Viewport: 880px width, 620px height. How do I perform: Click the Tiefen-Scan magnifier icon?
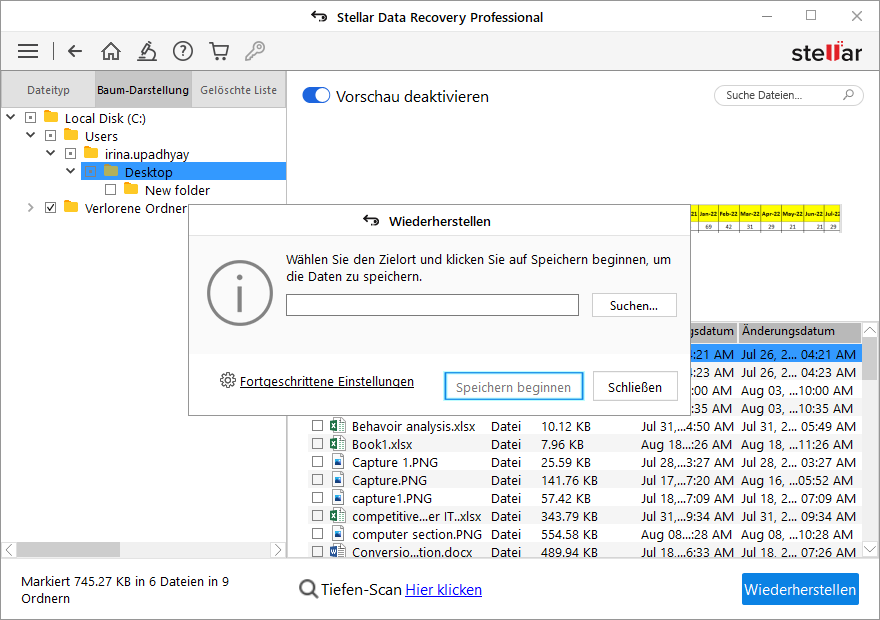[x=308, y=589]
